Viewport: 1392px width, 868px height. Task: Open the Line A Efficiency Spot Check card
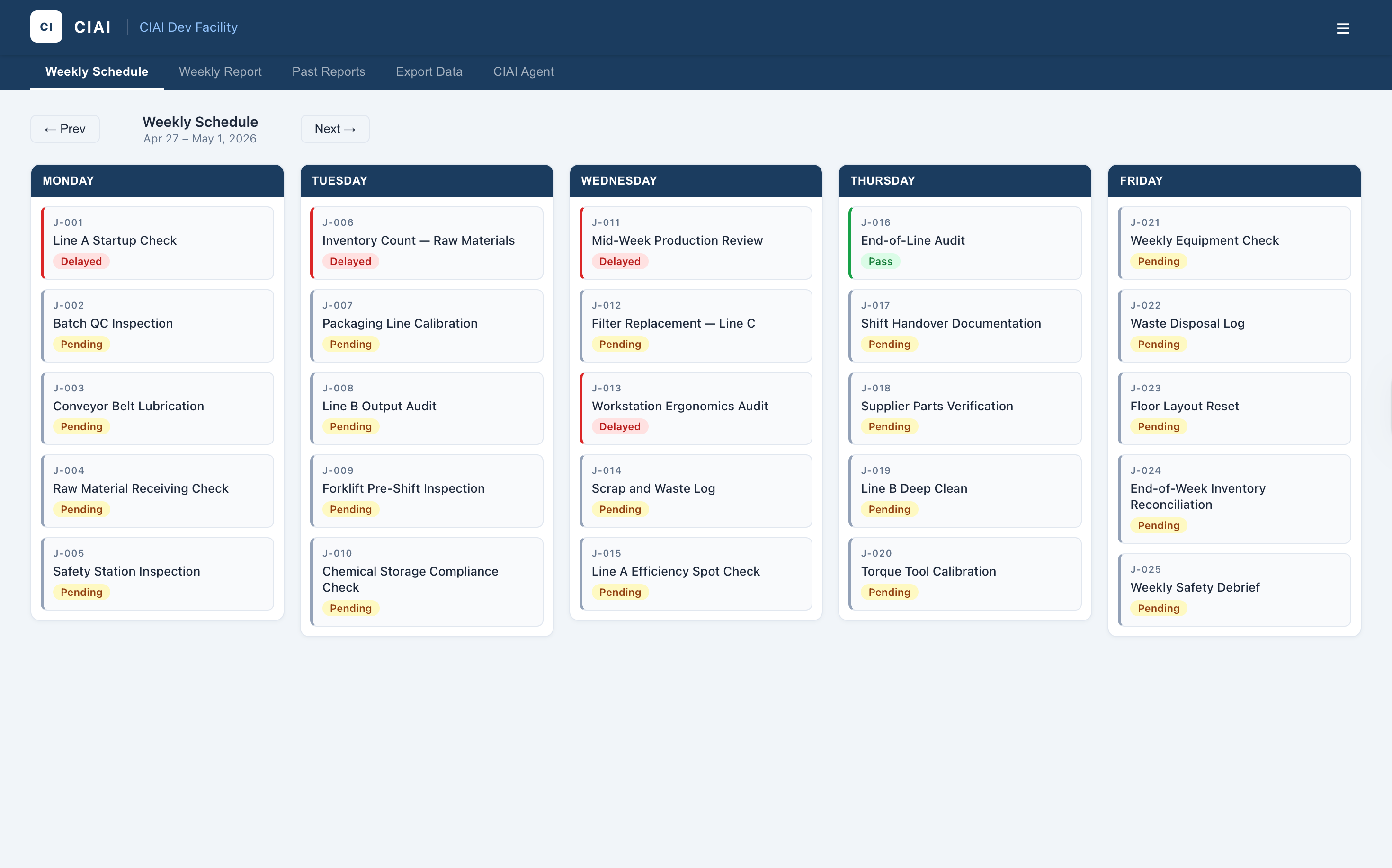[696, 574]
